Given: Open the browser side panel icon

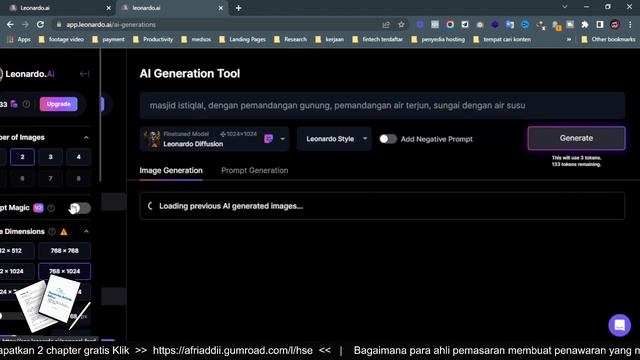Looking at the screenshot, I should (x=600, y=24).
